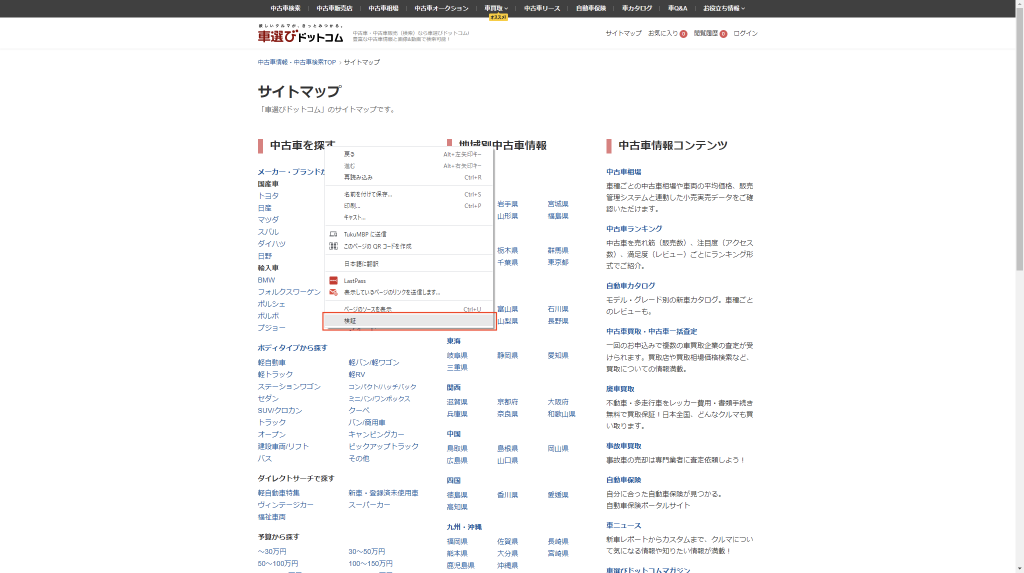Click サイトマップ link in header
This screenshot has height=573, width=1024.
(x=623, y=33)
